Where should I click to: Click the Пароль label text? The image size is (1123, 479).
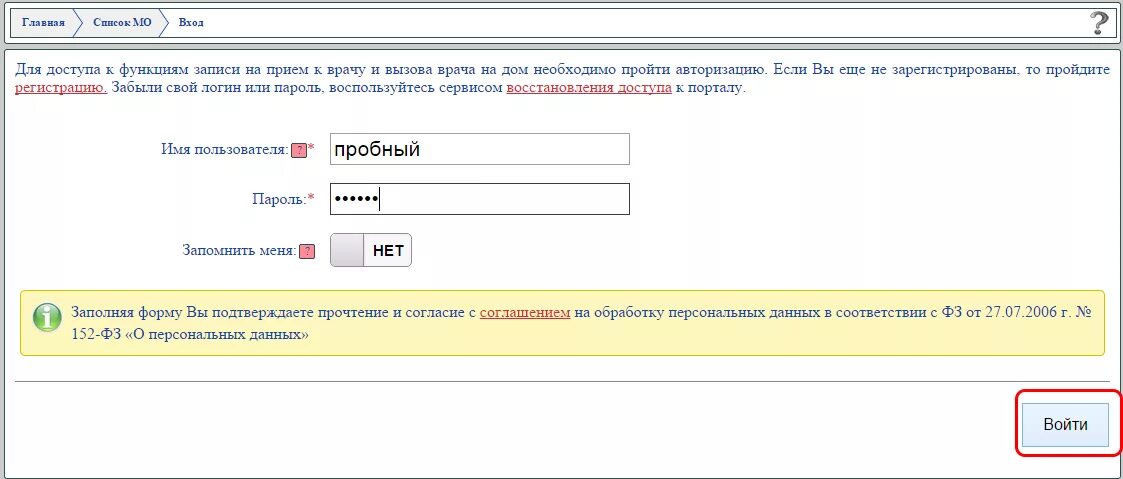[279, 199]
